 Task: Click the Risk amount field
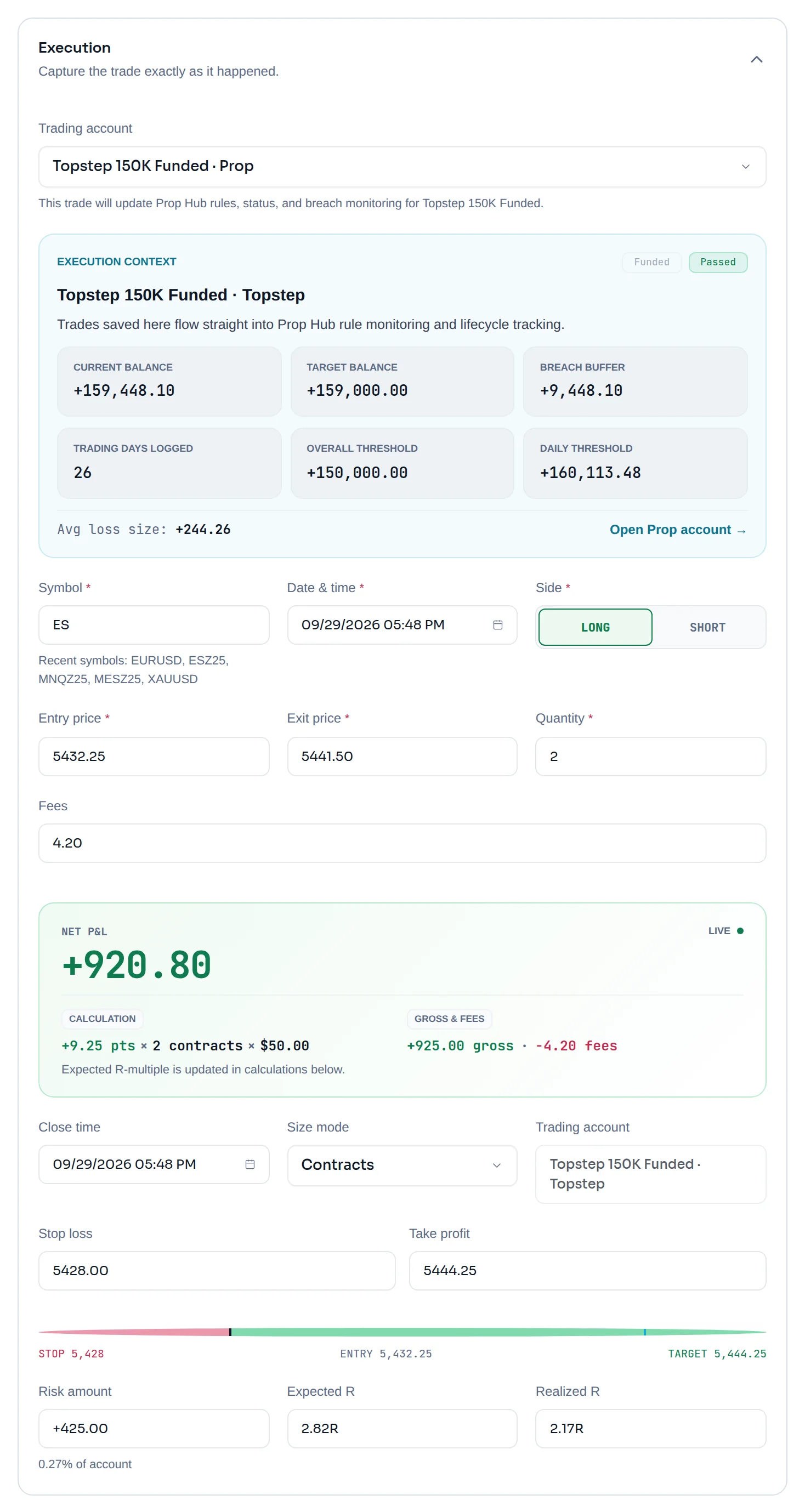coord(154,1429)
